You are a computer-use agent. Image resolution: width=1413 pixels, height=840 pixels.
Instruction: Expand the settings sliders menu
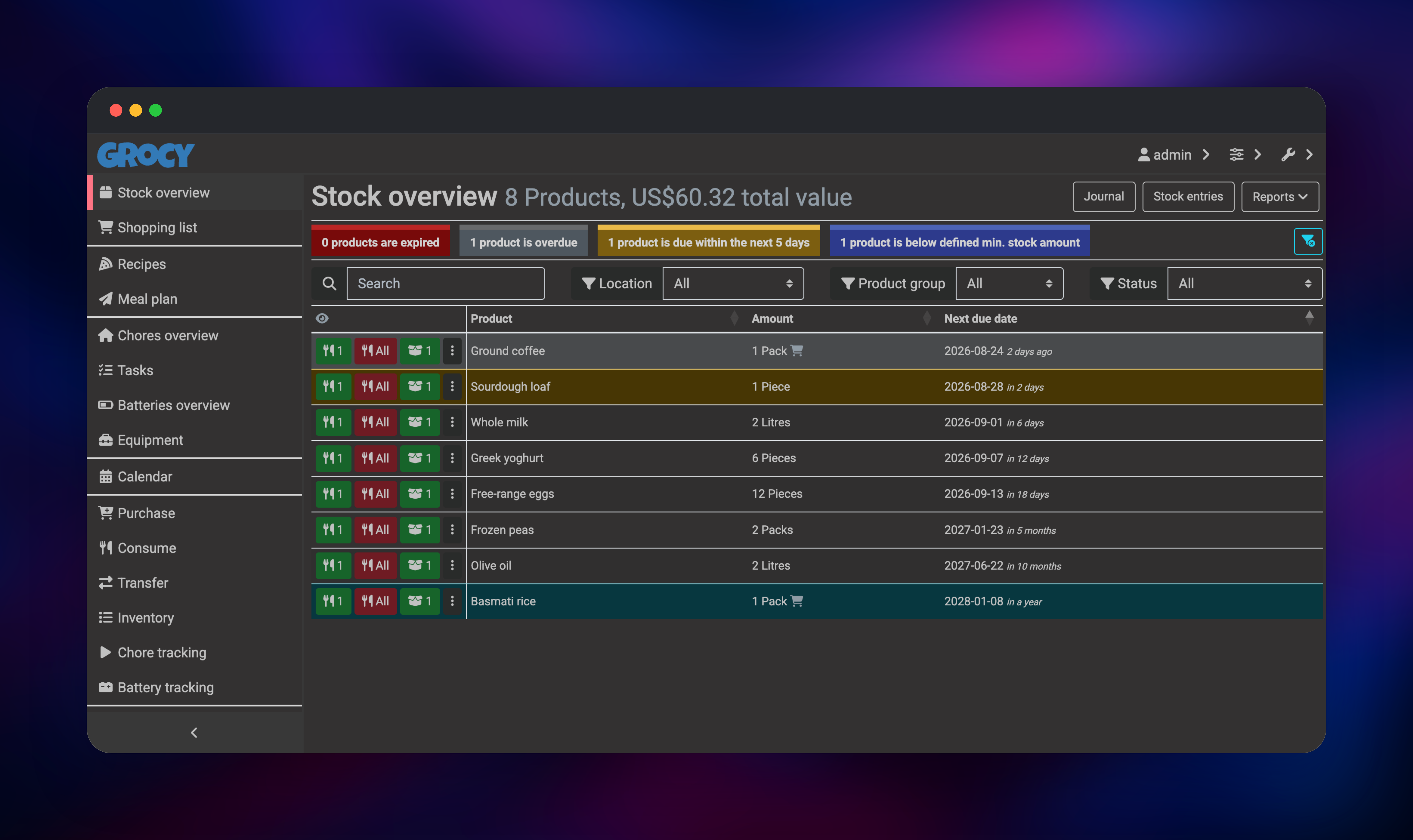(1245, 154)
